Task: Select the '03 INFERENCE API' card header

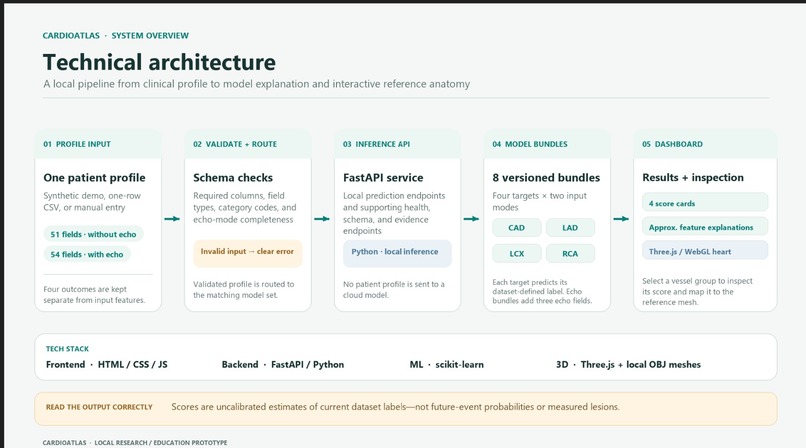Action: click(397, 144)
